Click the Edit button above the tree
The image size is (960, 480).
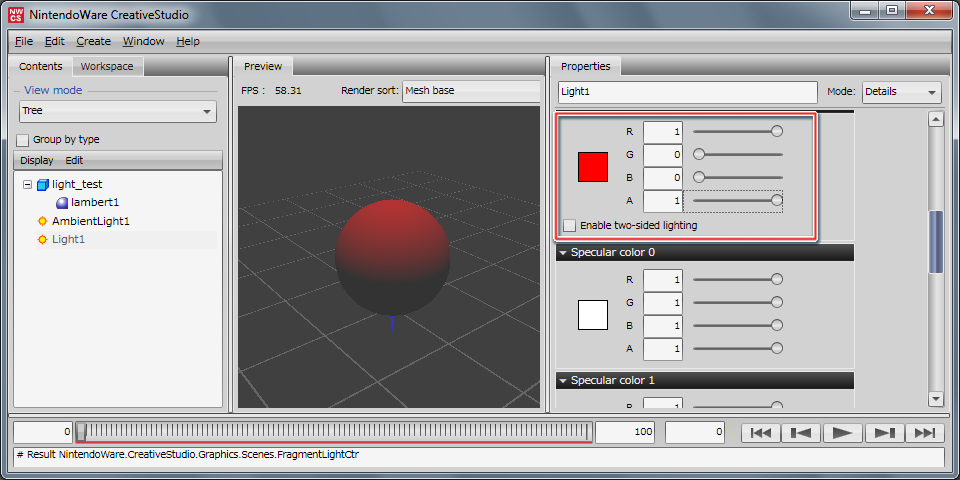click(75, 160)
